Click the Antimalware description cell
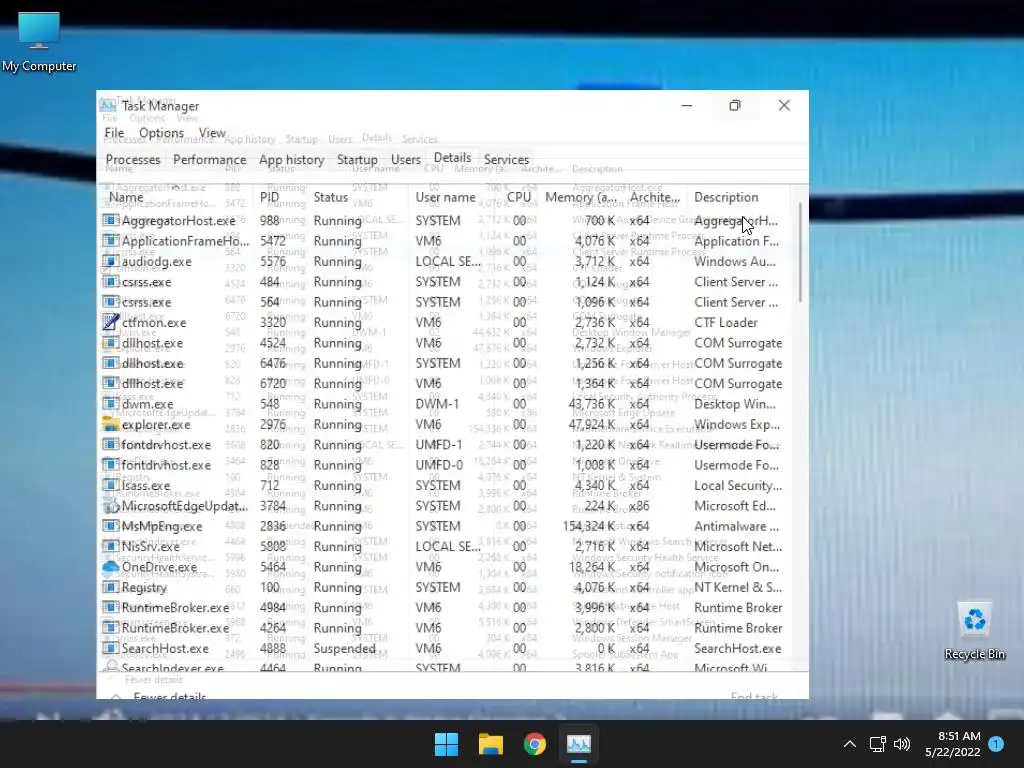The image size is (1024, 768). click(736, 526)
